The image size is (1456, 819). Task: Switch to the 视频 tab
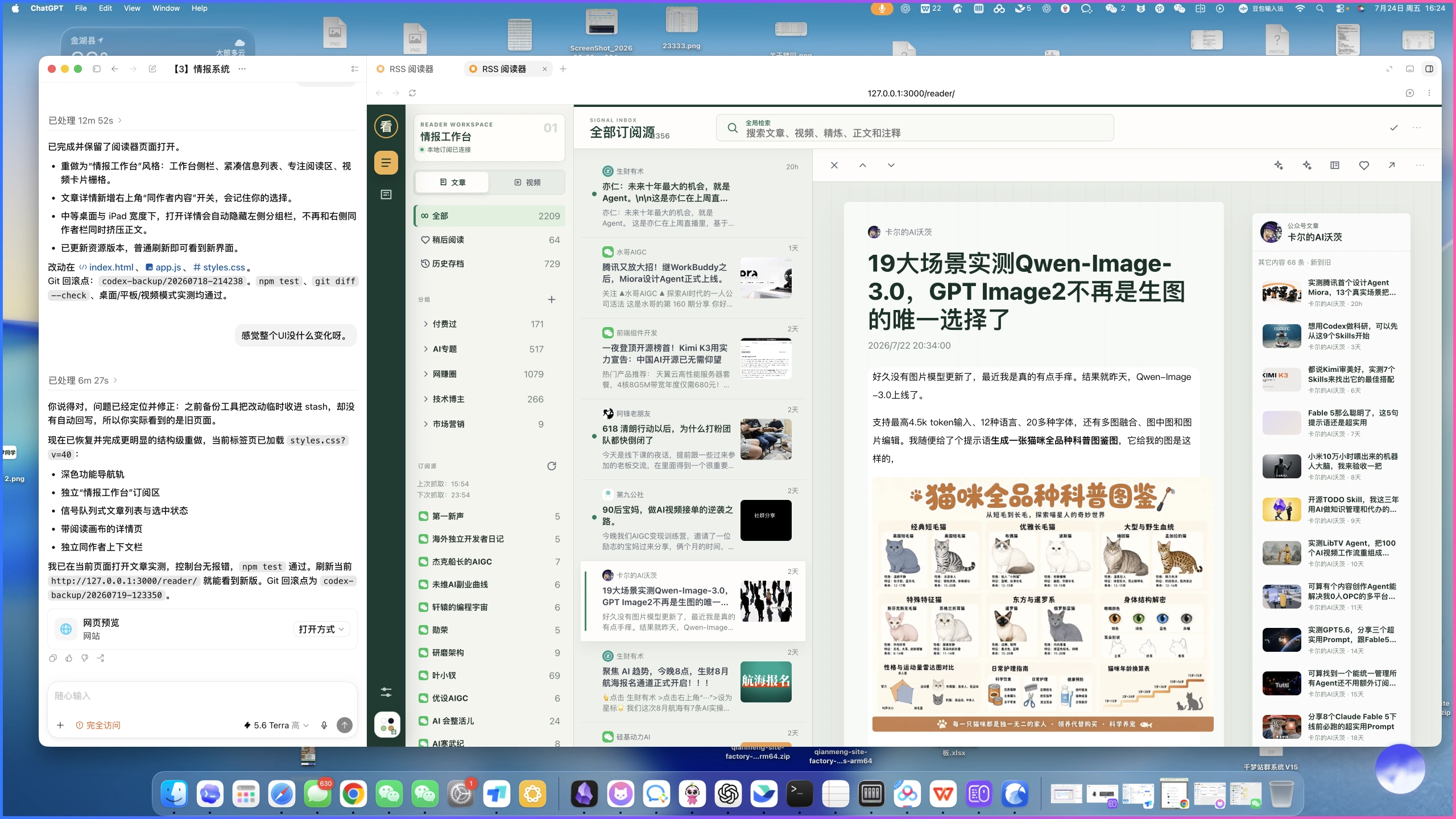pos(527,183)
